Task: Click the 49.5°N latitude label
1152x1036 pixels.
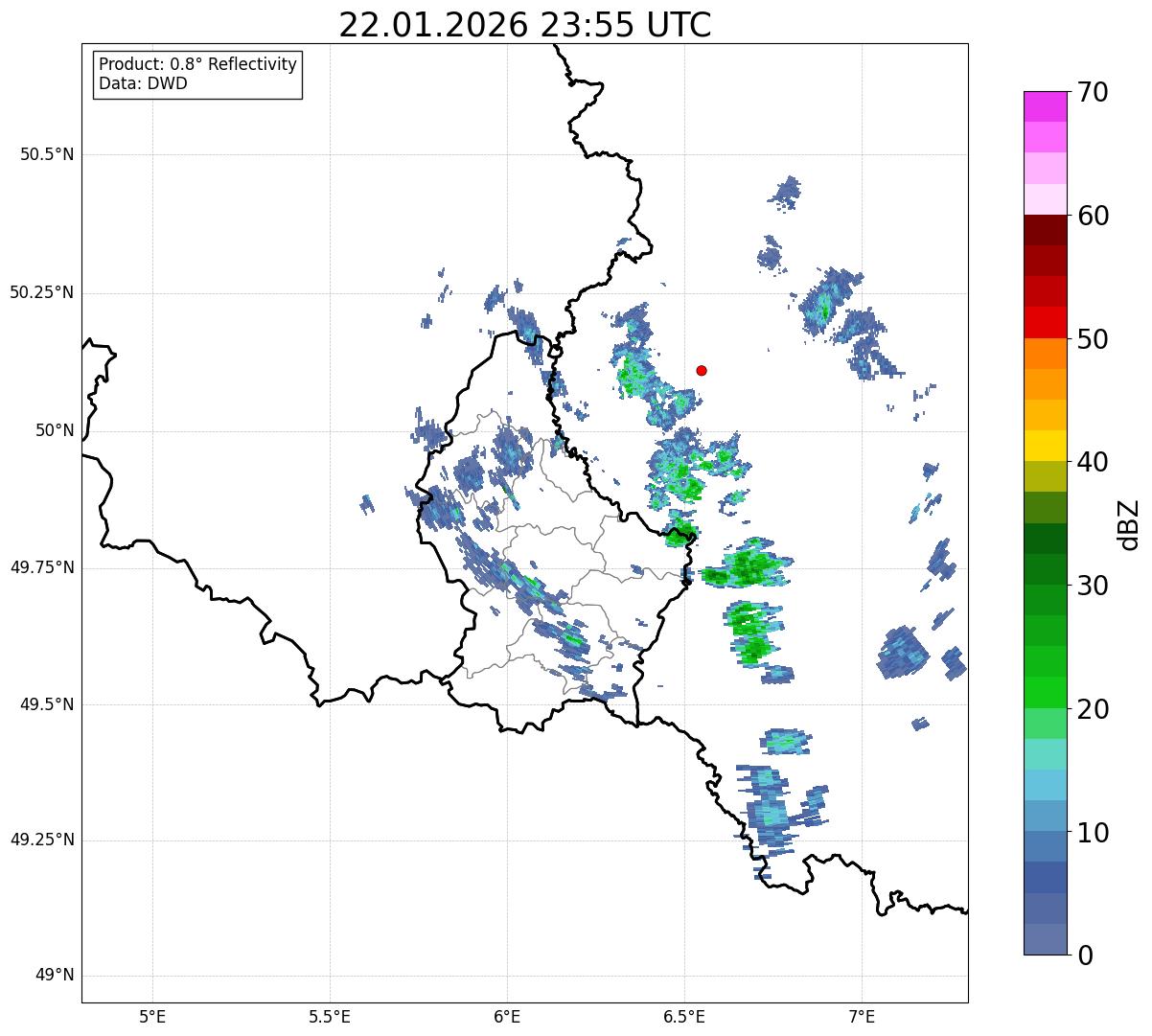Action: tap(47, 704)
